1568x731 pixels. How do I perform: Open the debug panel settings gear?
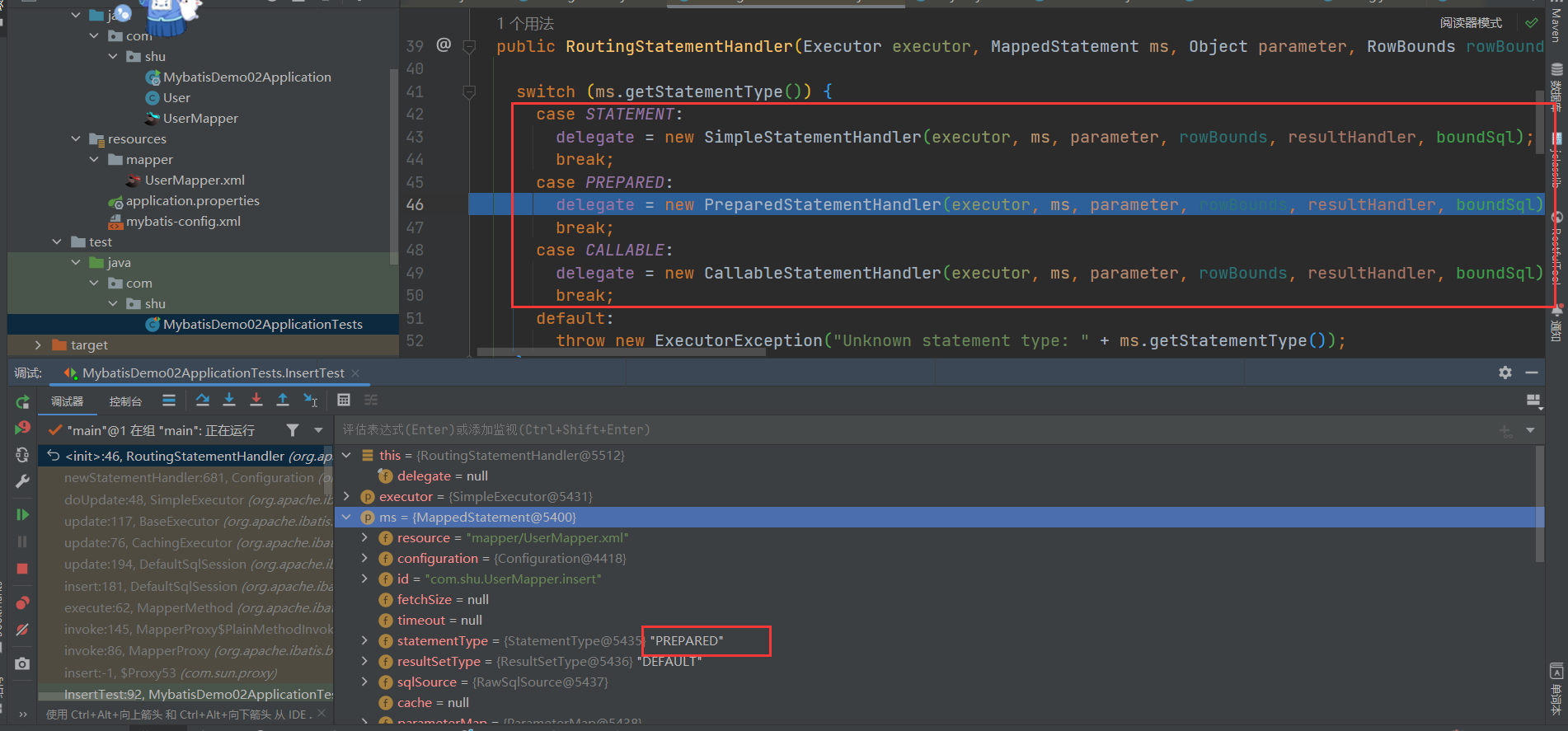tap(1505, 373)
